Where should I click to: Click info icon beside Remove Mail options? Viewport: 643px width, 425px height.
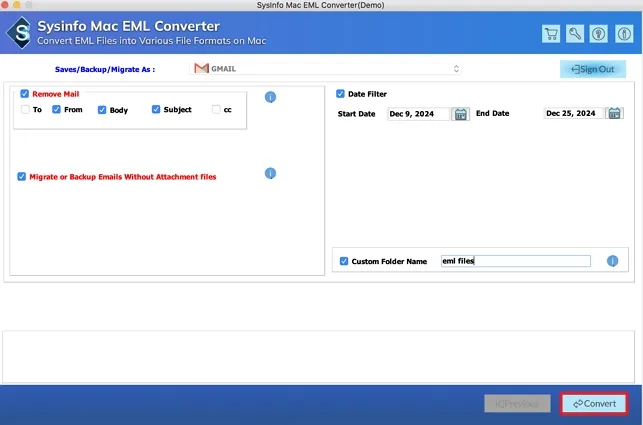(x=270, y=97)
